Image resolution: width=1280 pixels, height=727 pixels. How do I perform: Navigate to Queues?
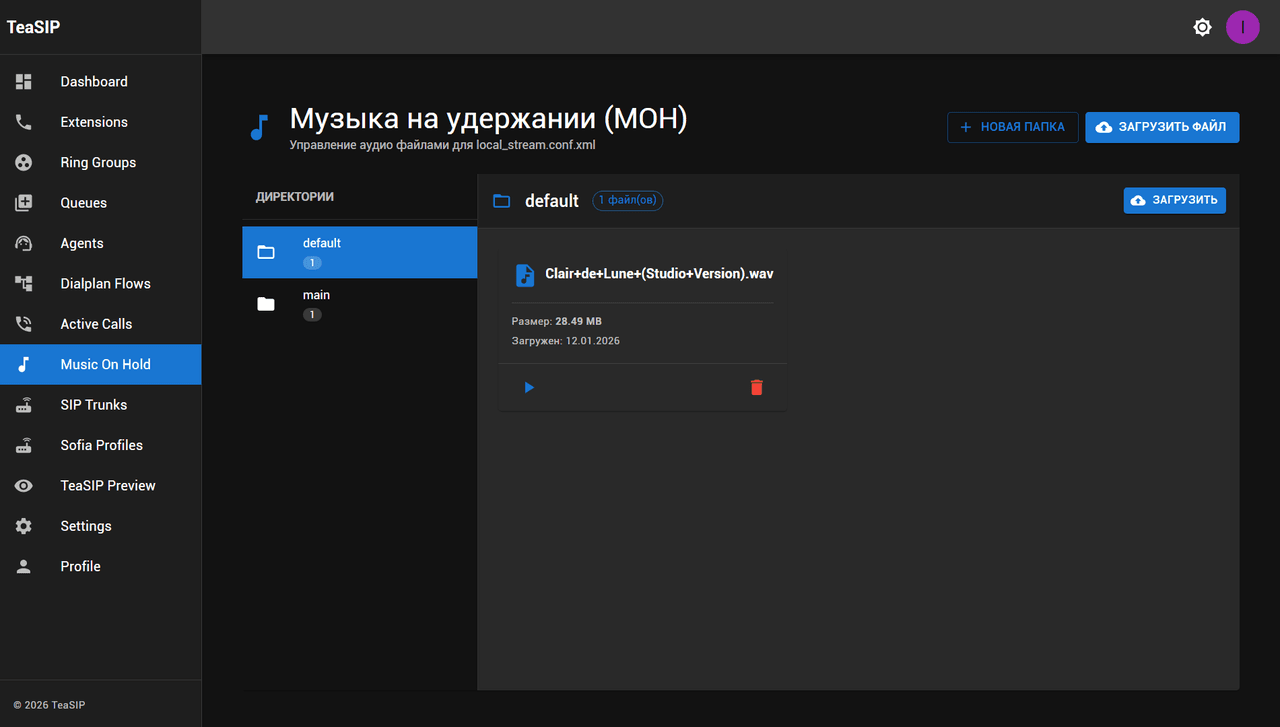pos(100,203)
